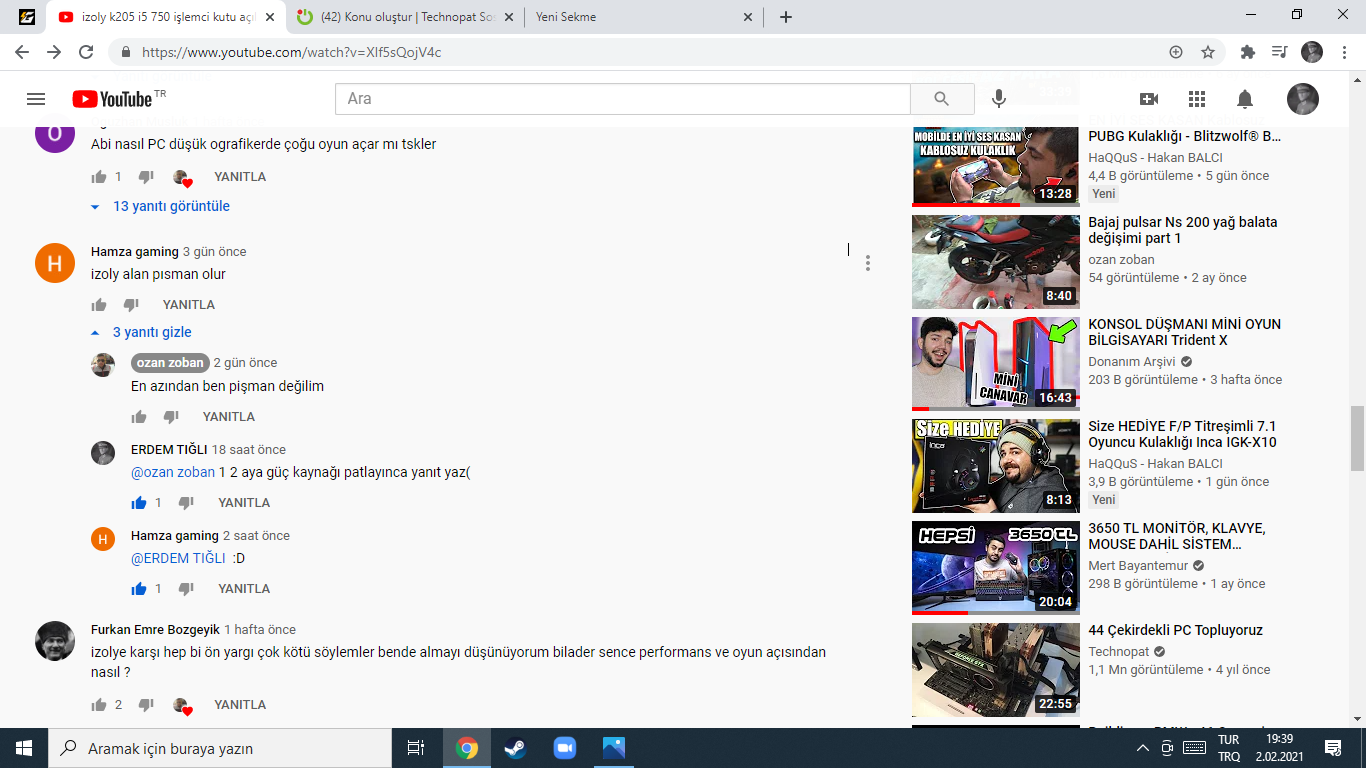Click the YouTube search input field
This screenshot has width=1366, height=768.
(623, 99)
